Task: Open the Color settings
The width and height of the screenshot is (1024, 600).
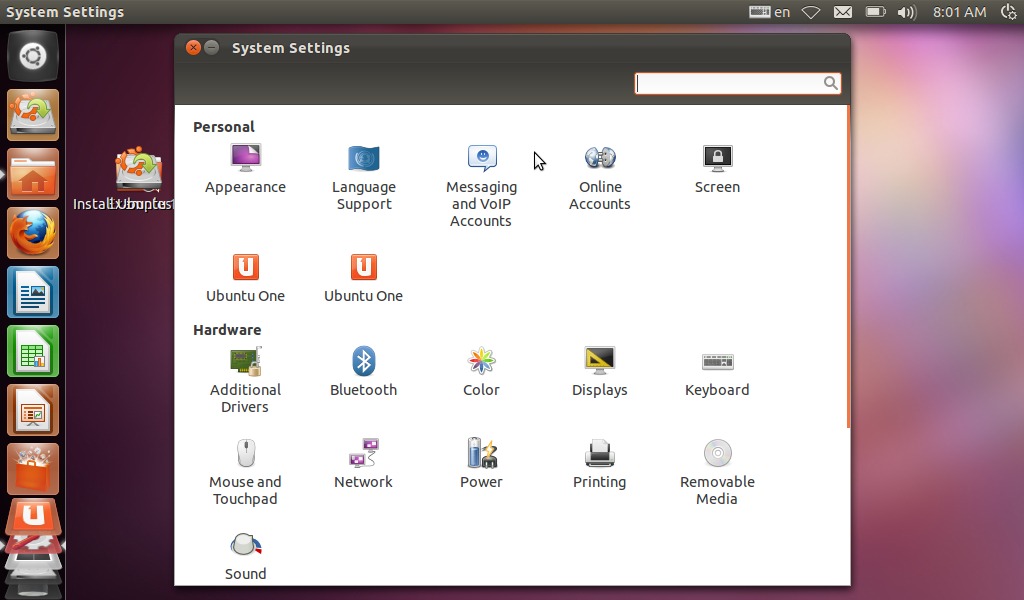Action: click(x=481, y=372)
